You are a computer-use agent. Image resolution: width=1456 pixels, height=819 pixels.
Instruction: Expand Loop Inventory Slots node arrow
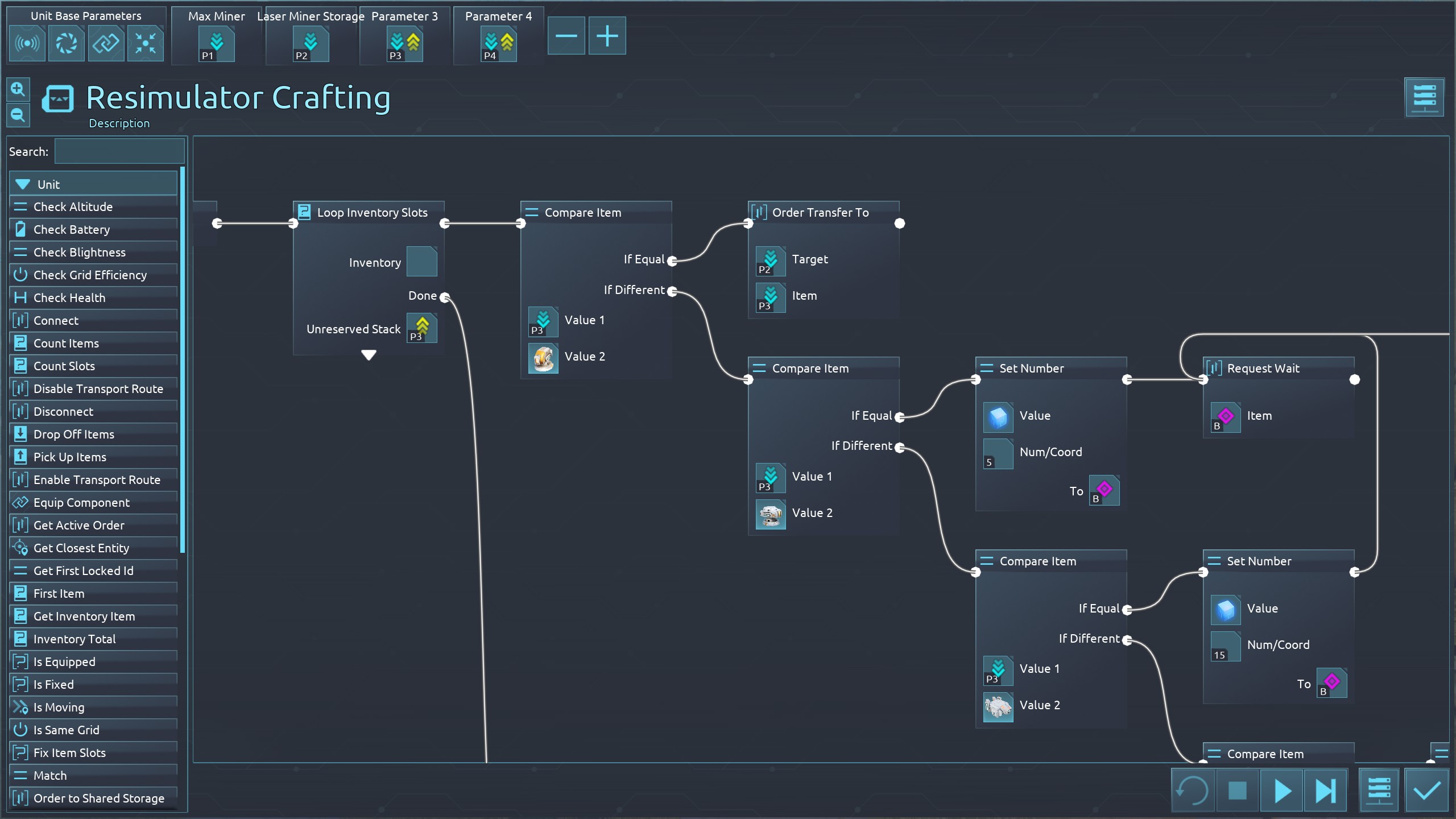pyautogui.click(x=369, y=355)
